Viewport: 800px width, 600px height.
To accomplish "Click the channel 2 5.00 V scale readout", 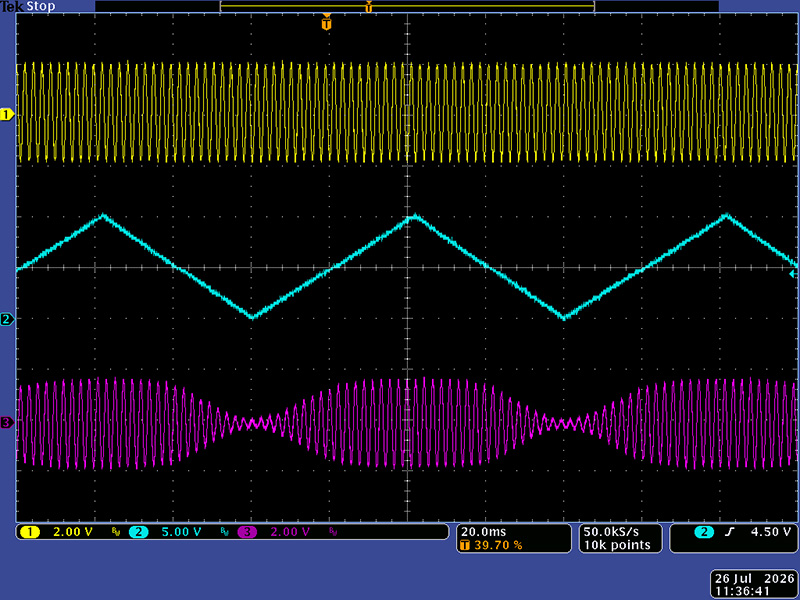I will 182,532.
